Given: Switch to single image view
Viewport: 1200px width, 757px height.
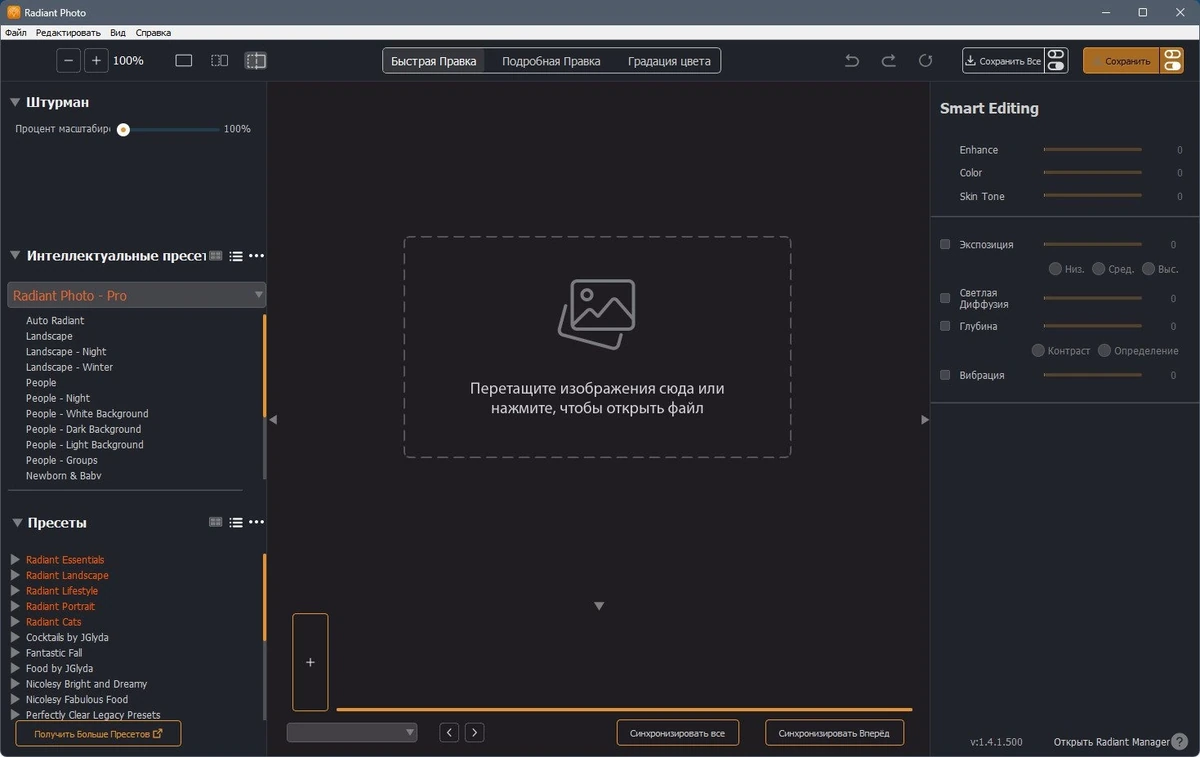Looking at the screenshot, I should (x=184, y=61).
